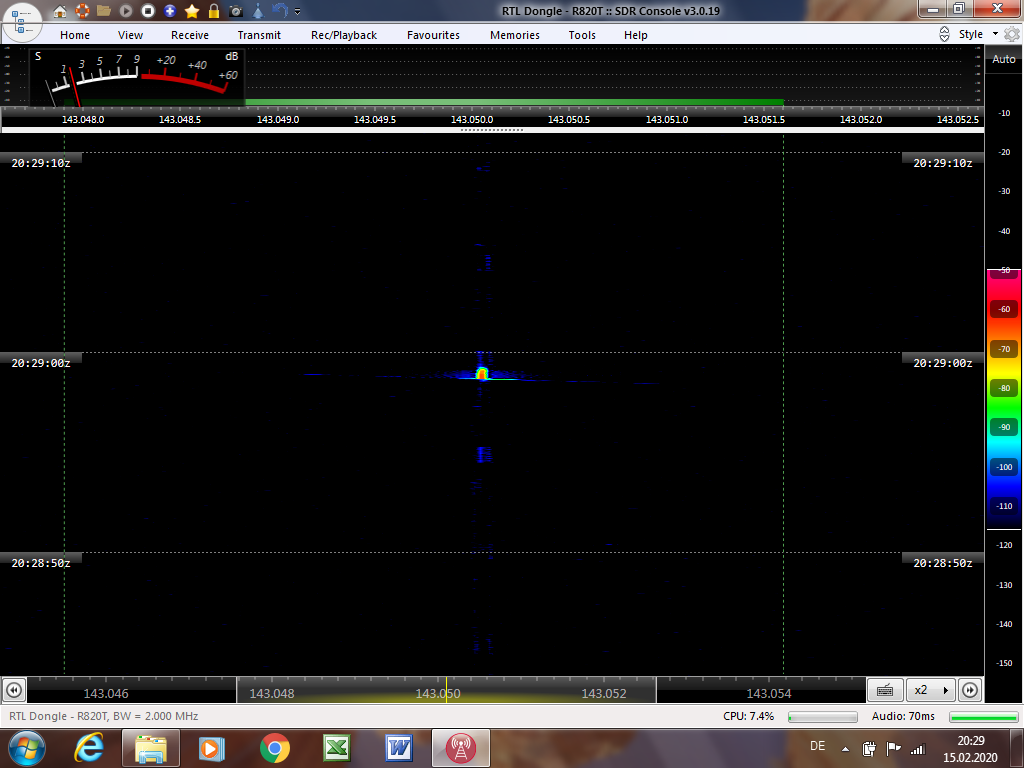
Task: Open Word from the taskbar
Action: click(x=399, y=748)
